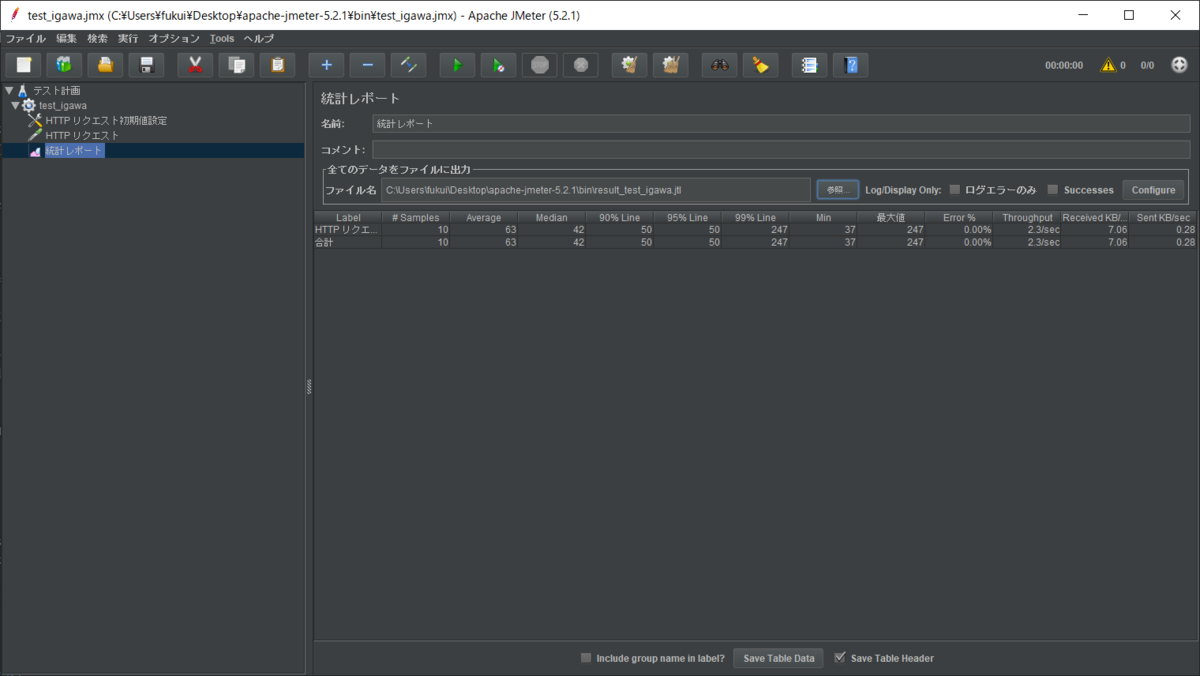Click the Toggle enable/disable icon
The image size is (1200, 676).
coord(409,65)
